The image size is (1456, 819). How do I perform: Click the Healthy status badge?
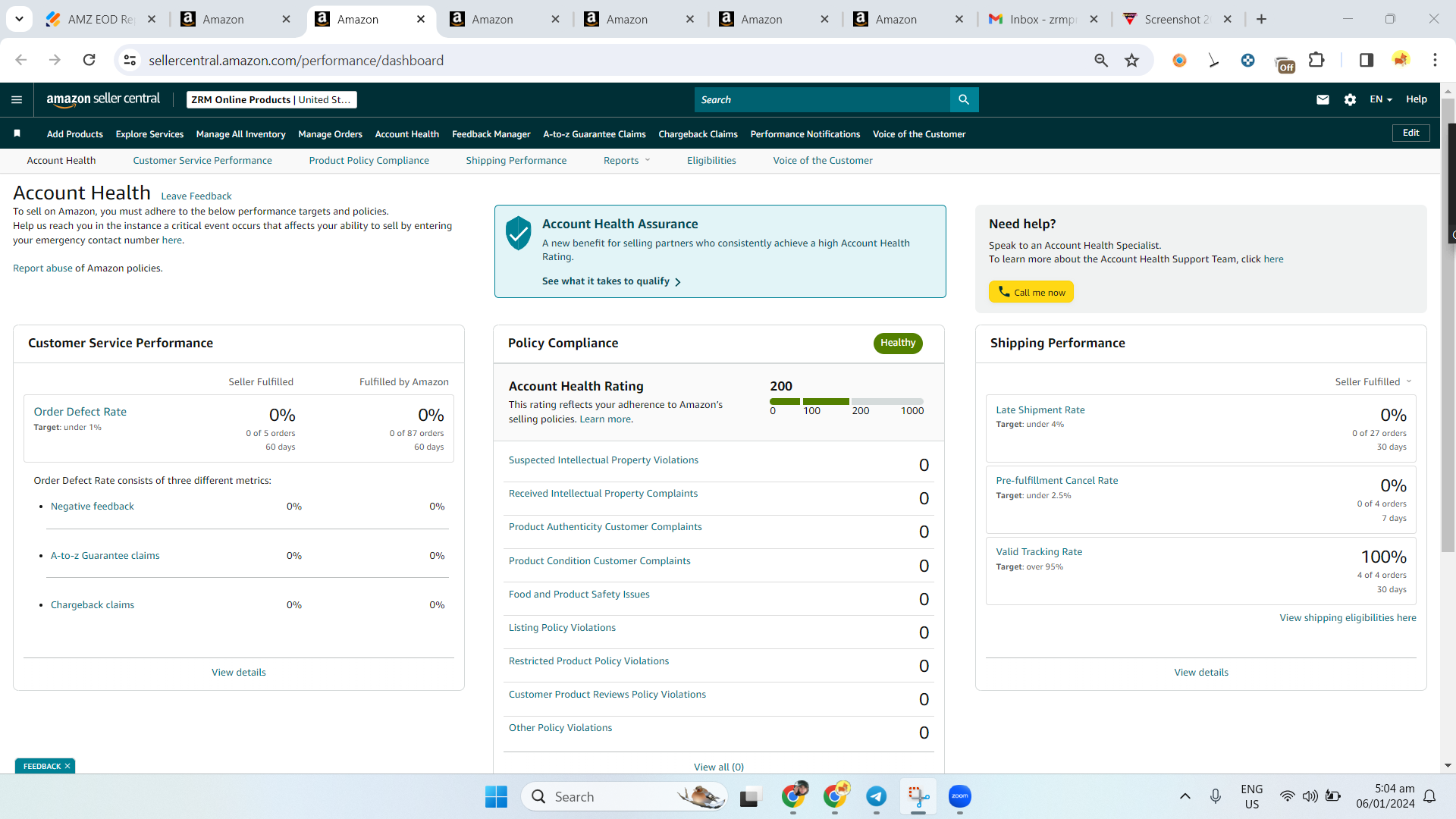[x=898, y=344]
